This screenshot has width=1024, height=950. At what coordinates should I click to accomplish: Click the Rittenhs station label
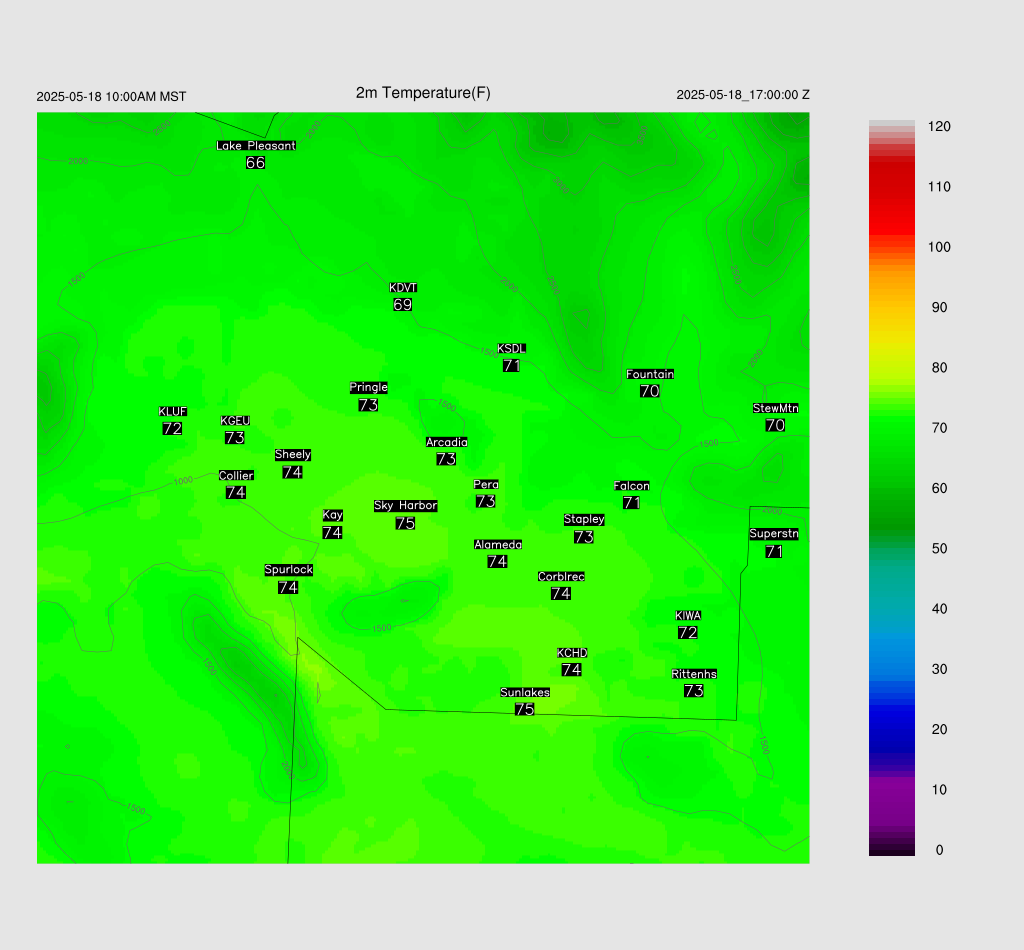pyautogui.click(x=694, y=674)
